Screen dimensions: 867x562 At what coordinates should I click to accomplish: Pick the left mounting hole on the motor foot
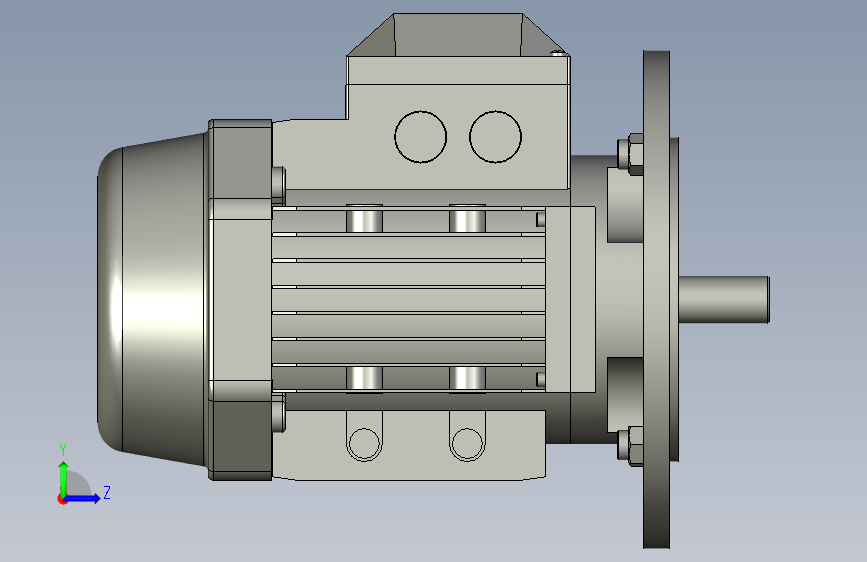pos(364,443)
